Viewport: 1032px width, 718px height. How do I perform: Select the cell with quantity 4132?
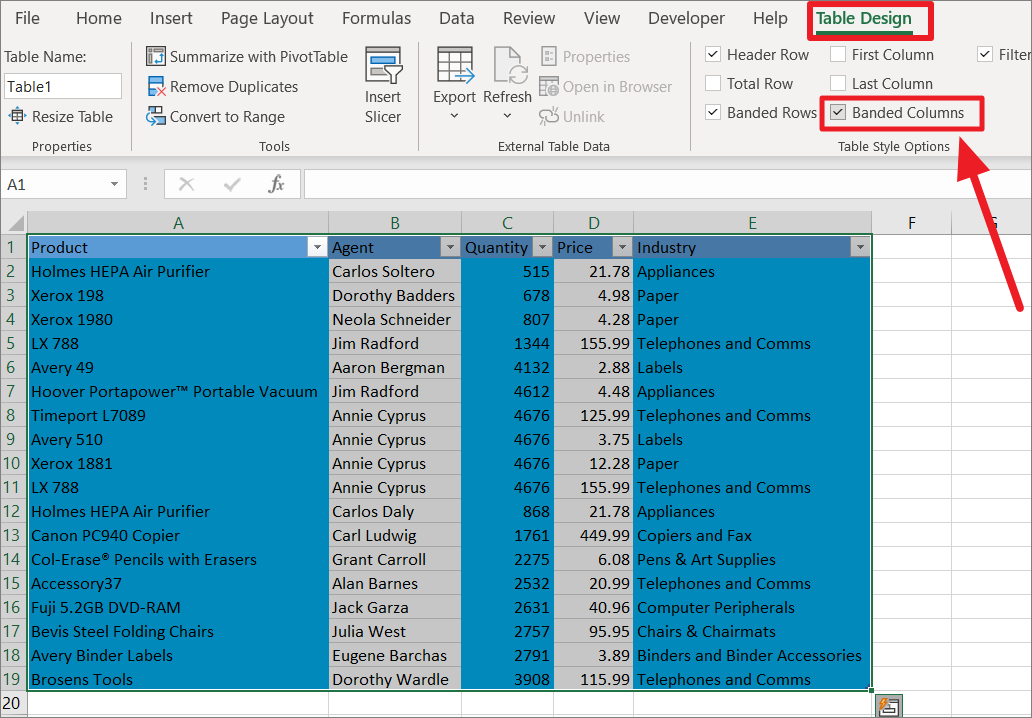click(507, 367)
